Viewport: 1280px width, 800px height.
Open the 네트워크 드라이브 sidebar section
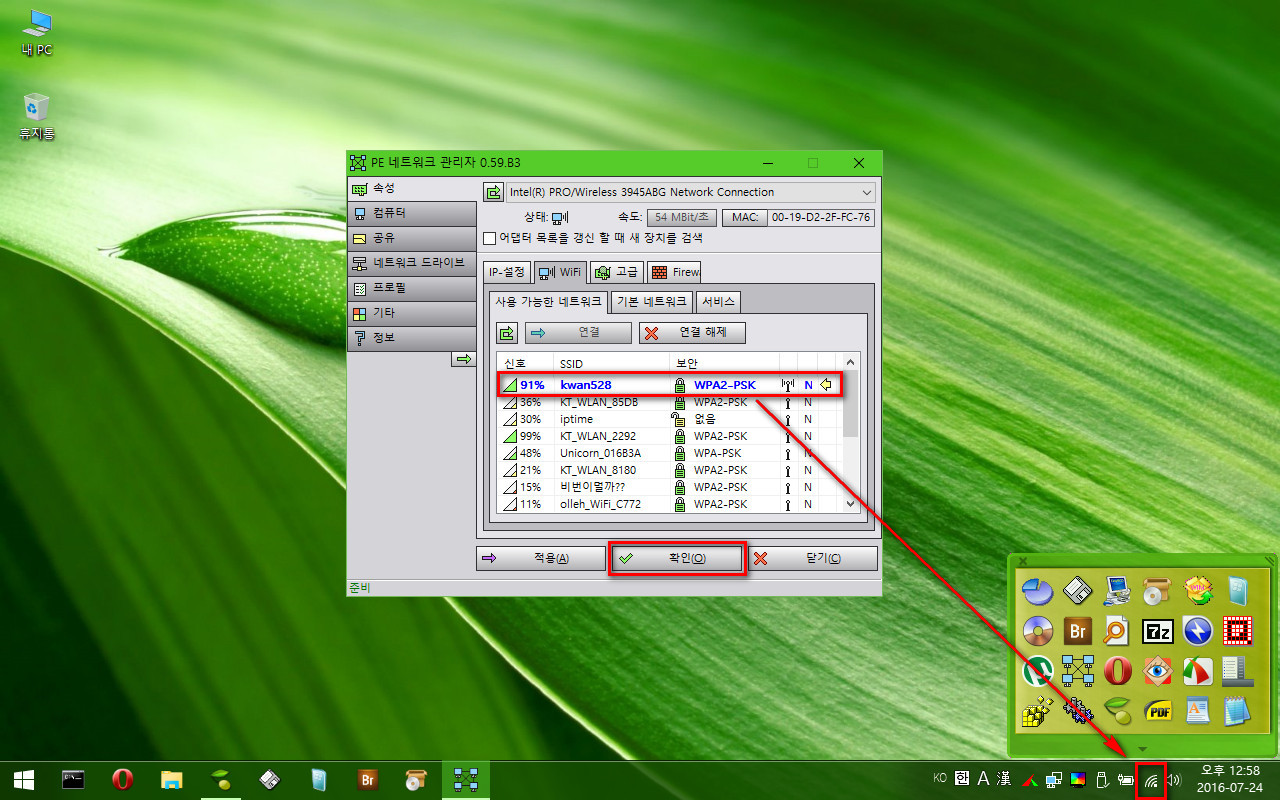coord(412,263)
